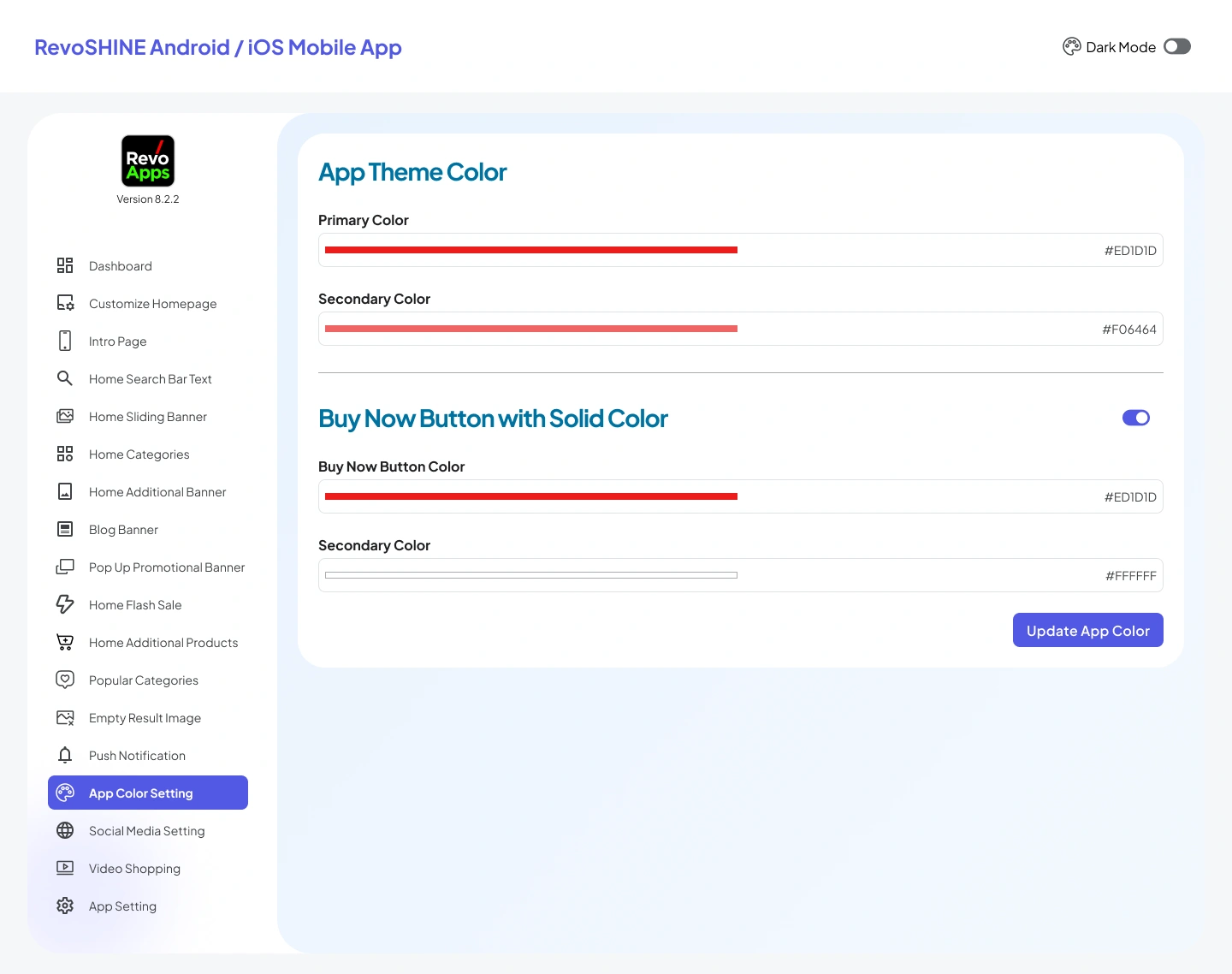Go to Intro Page section

point(148,341)
